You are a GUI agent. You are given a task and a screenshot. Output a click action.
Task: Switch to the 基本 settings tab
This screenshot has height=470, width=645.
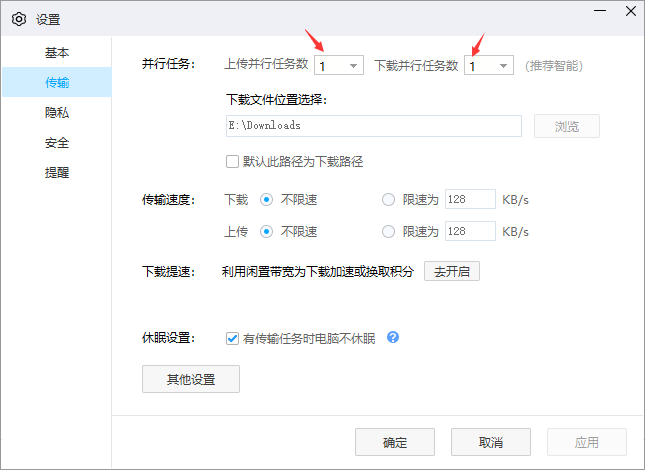click(57, 52)
